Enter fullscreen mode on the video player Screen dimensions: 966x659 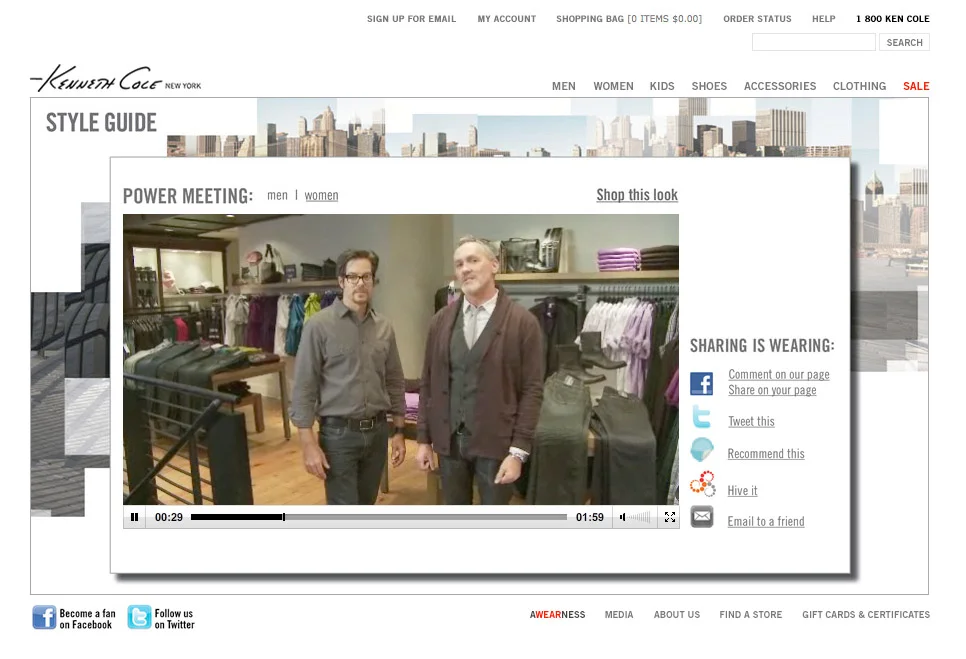pos(670,517)
